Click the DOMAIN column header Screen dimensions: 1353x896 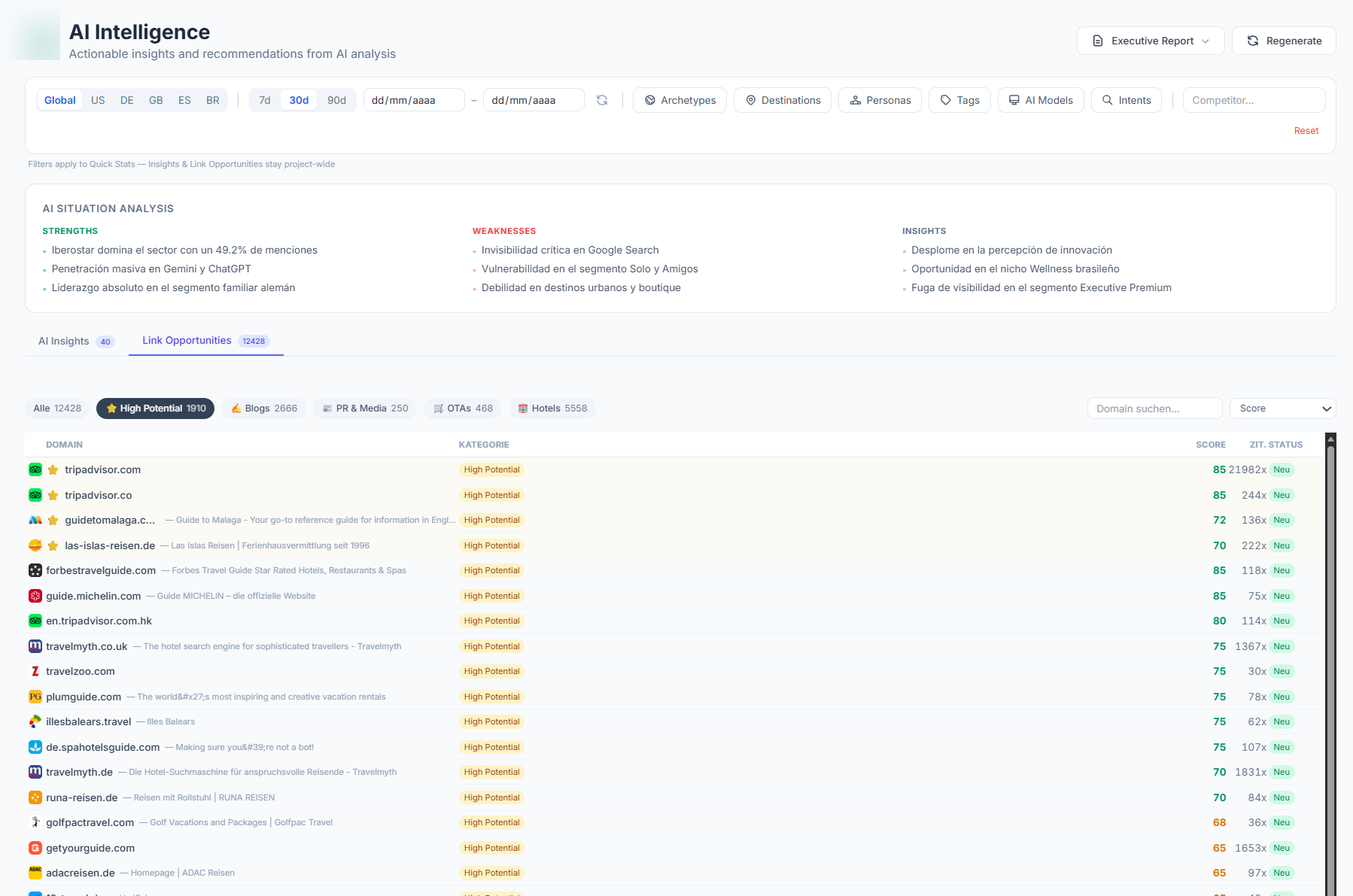click(x=64, y=445)
